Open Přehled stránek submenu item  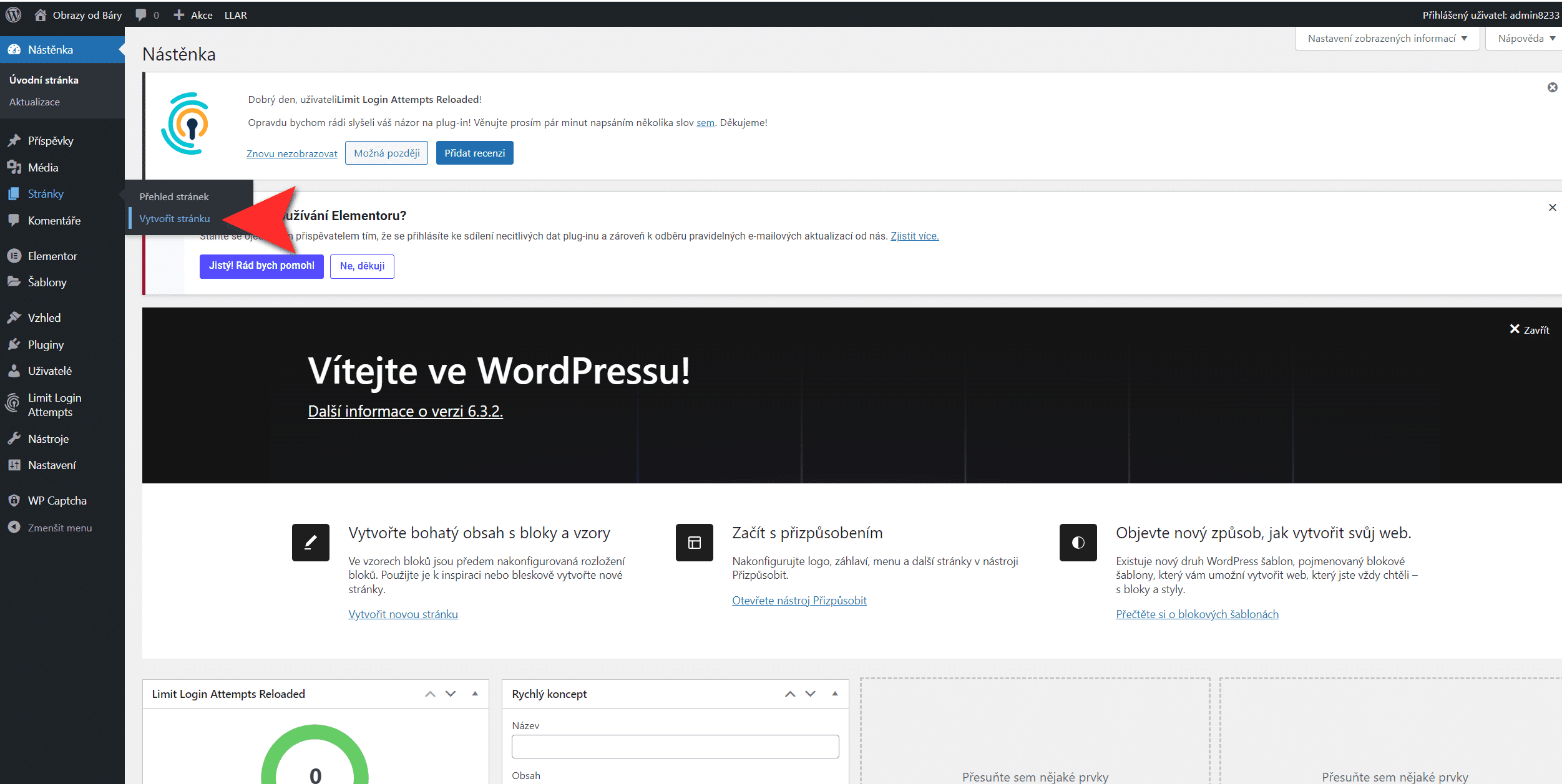[x=173, y=196]
